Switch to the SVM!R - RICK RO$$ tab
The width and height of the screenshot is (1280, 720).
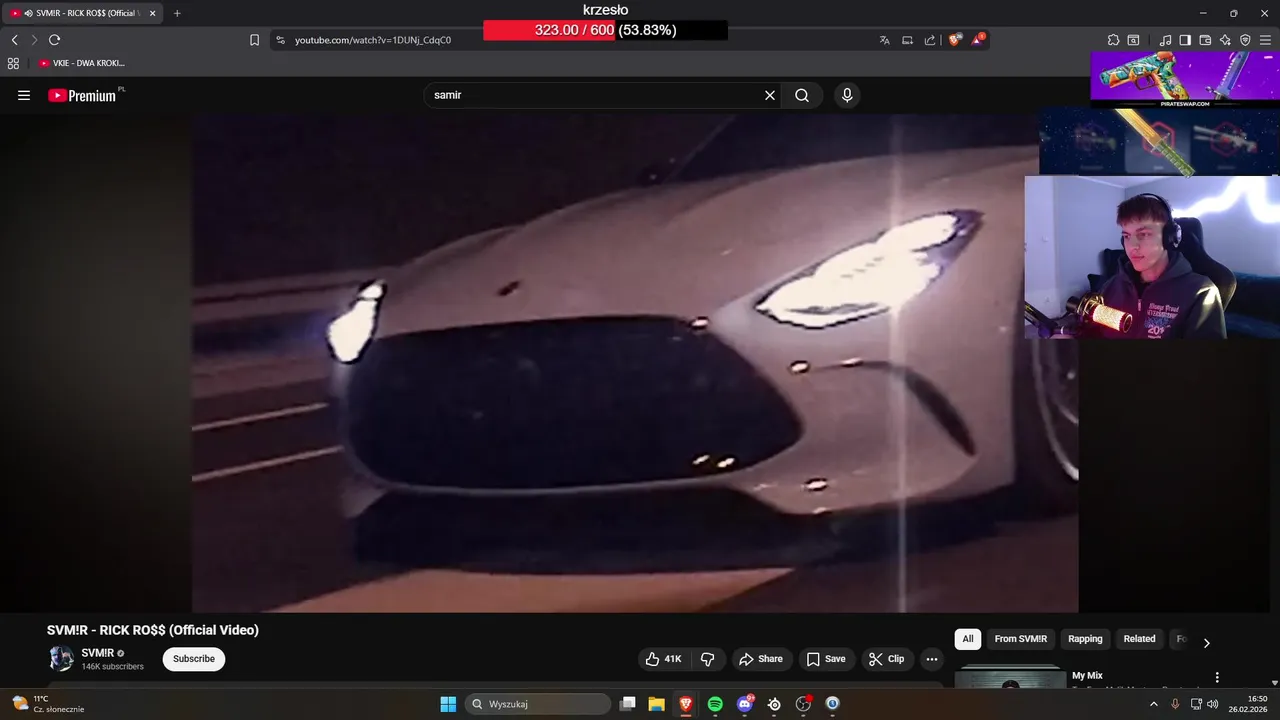(82, 13)
